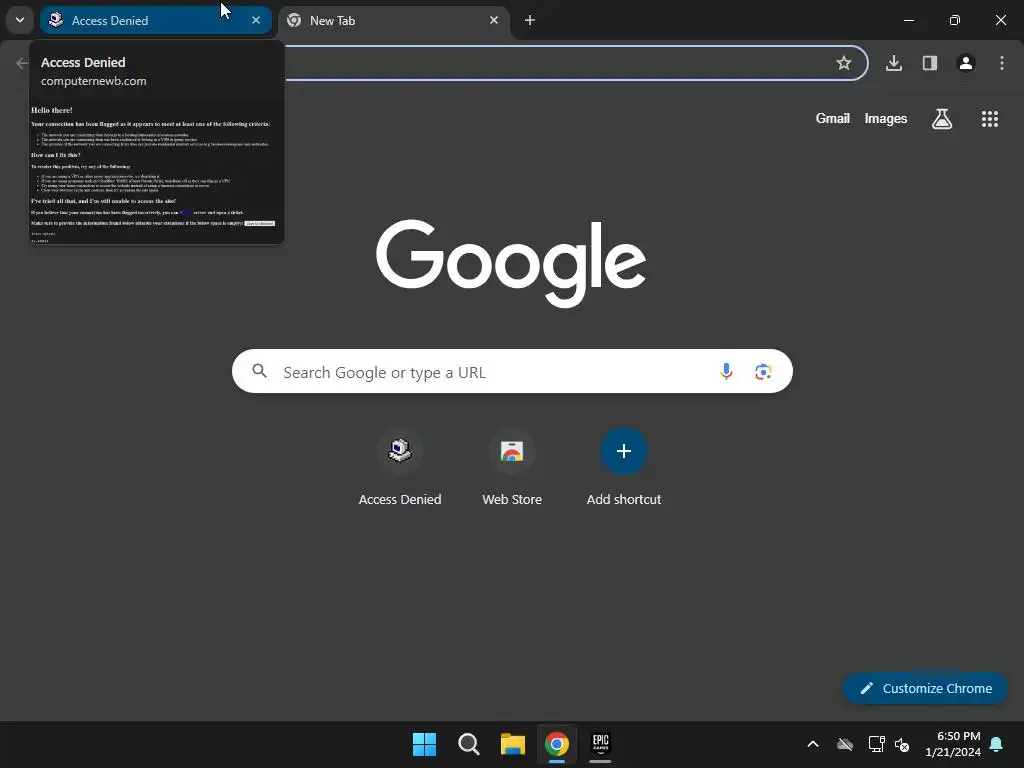Open Search Labs flask icon

[942, 119]
